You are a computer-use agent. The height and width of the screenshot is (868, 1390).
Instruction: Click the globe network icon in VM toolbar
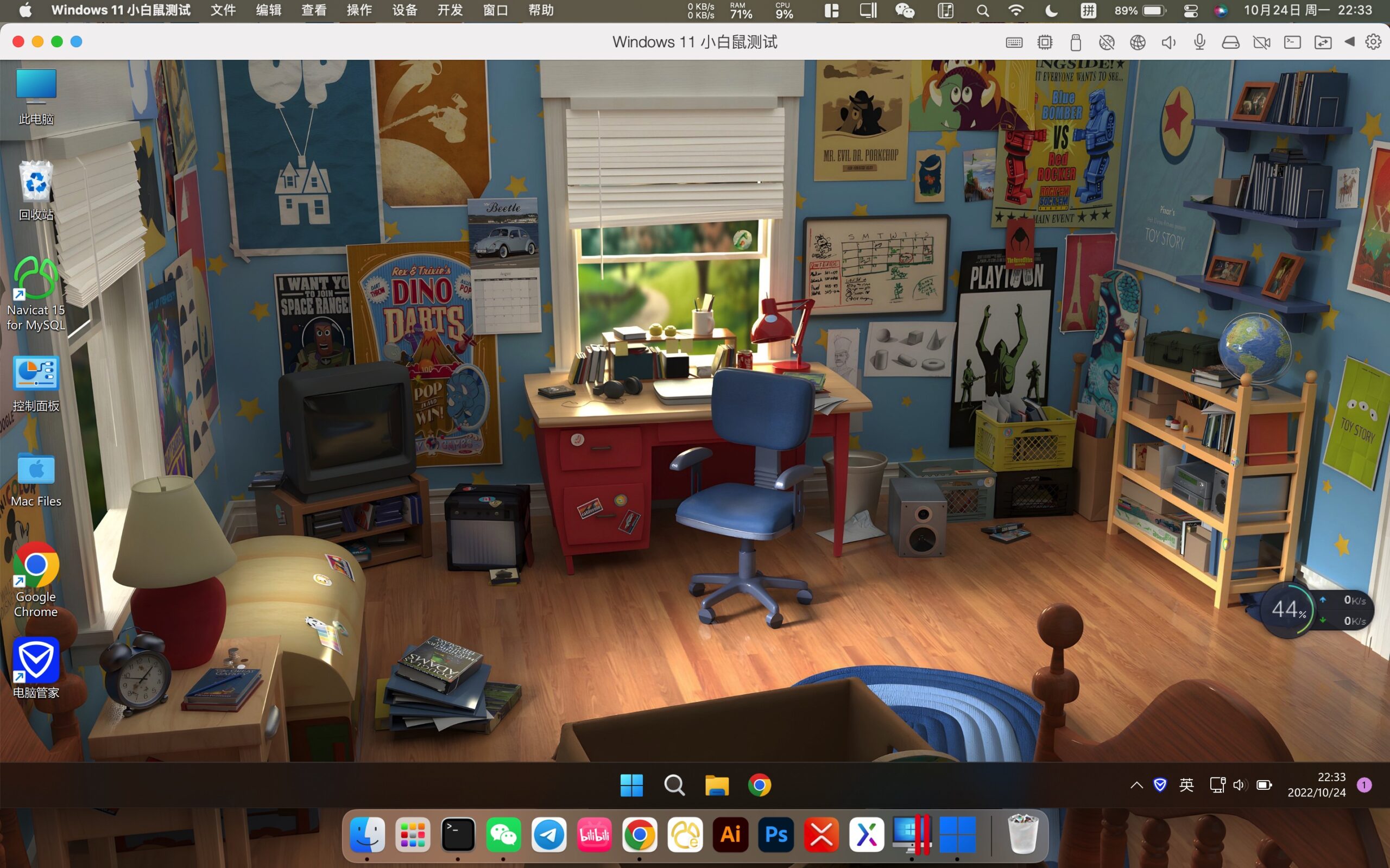[x=1138, y=42]
